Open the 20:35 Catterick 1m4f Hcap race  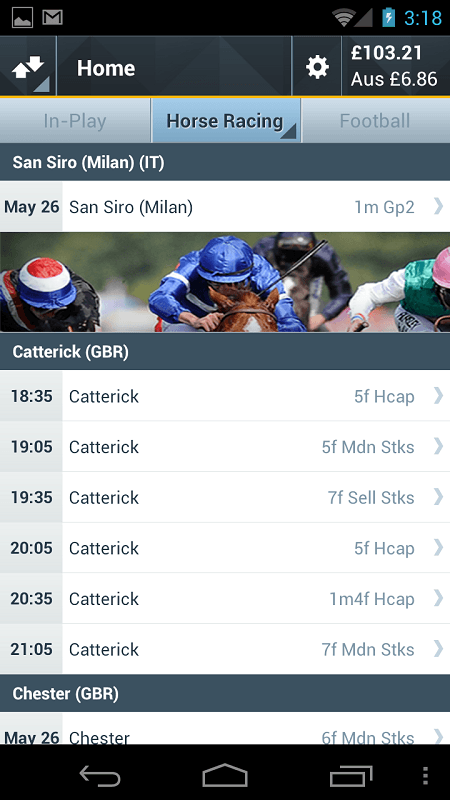pyautogui.click(x=225, y=598)
